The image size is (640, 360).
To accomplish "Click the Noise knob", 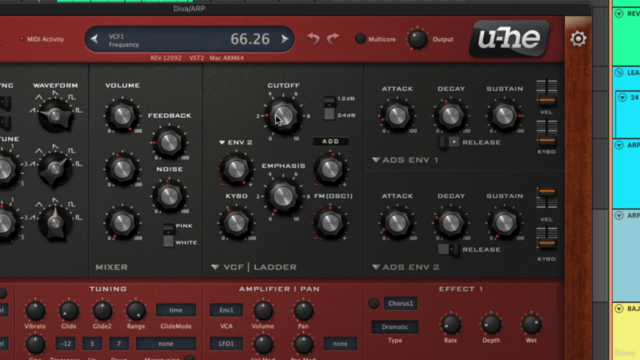I will [x=169, y=196].
